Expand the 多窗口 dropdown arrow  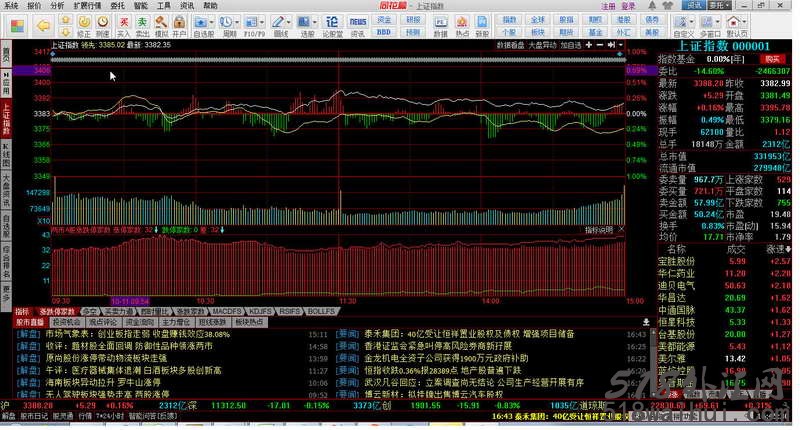(x=717, y=22)
